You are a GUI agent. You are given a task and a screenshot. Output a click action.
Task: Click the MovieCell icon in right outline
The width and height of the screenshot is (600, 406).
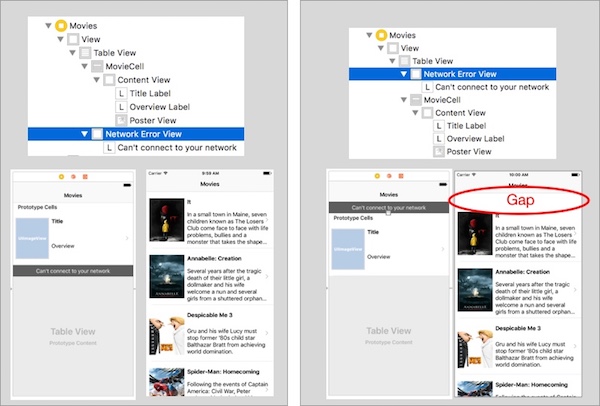(x=416, y=100)
